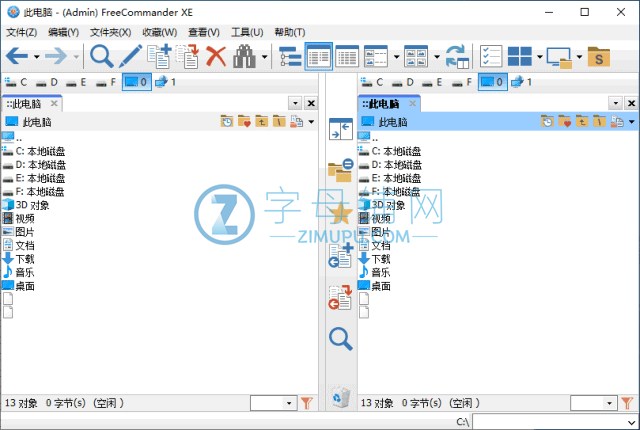The width and height of the screenshot is (640, 430).
Task: Switch to the thumbnails-with-details view icon
Action: [376, 56]
